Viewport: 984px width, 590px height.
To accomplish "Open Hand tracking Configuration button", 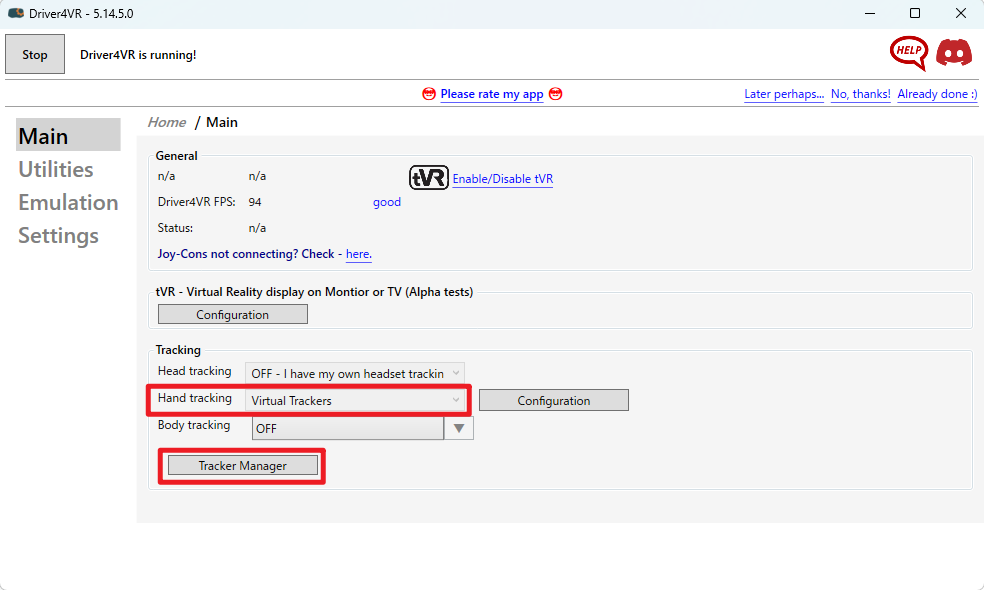I will click(554, 400).
